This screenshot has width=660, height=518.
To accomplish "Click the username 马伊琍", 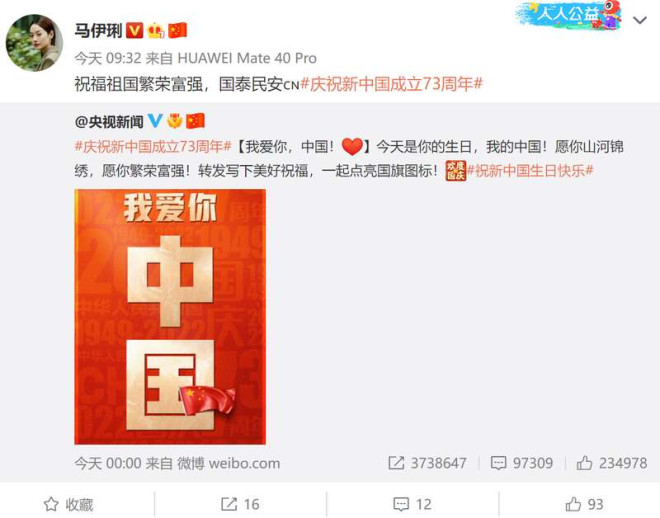I will pyautogui.click(x=98, y=31).
